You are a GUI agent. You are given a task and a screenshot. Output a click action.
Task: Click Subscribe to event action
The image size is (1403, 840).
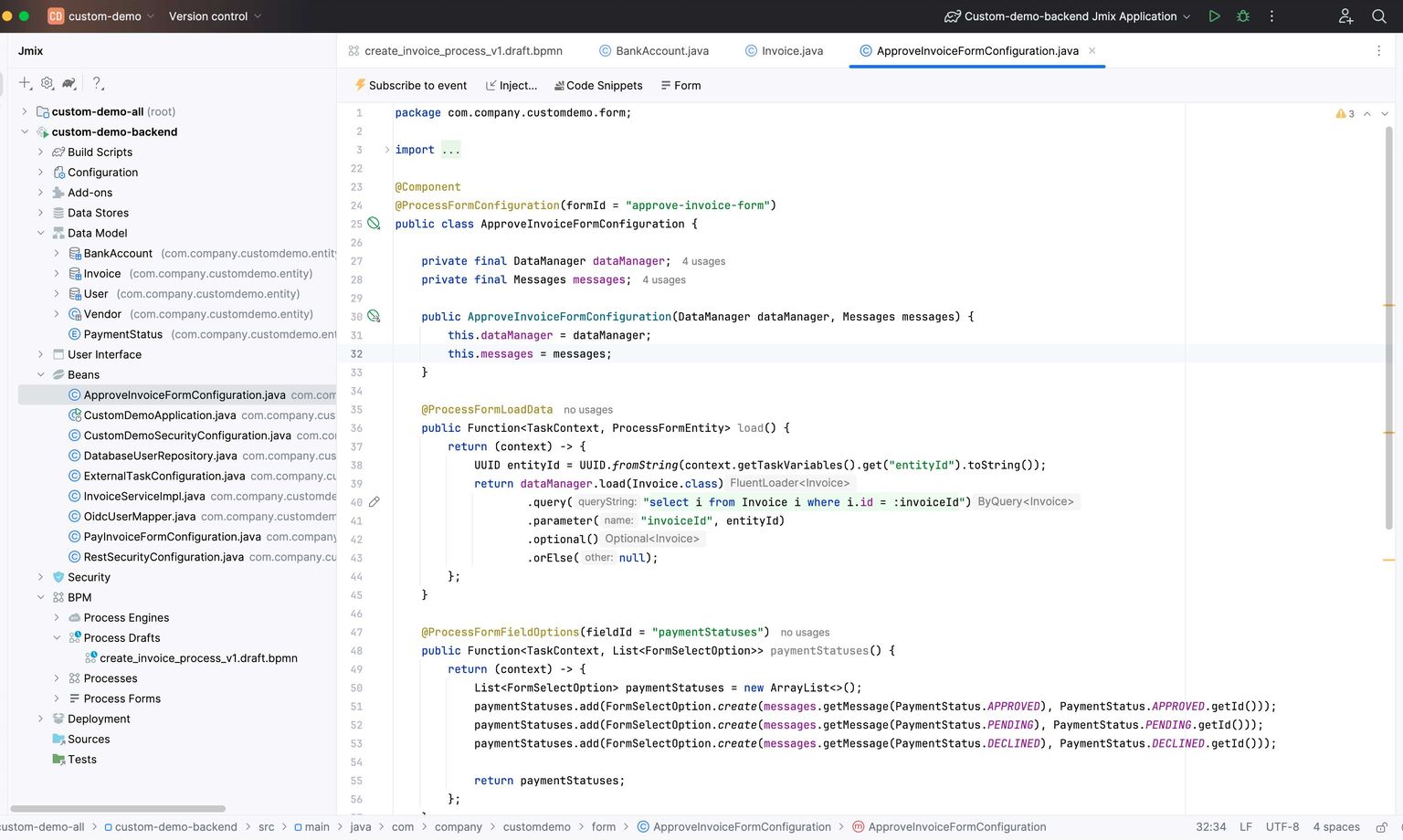click(x=410, y=86)
